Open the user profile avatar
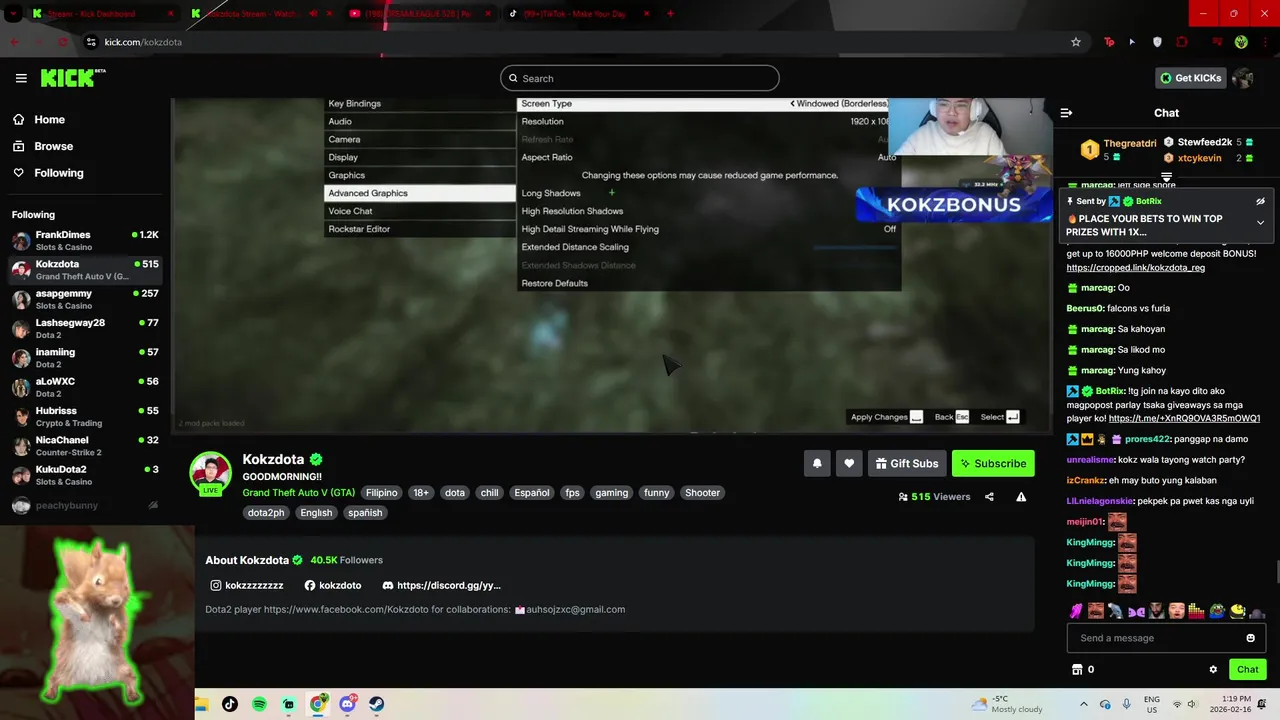The height and width of the screenshot is (720, 1280). pyautogui.click(x=1242, y=78)
